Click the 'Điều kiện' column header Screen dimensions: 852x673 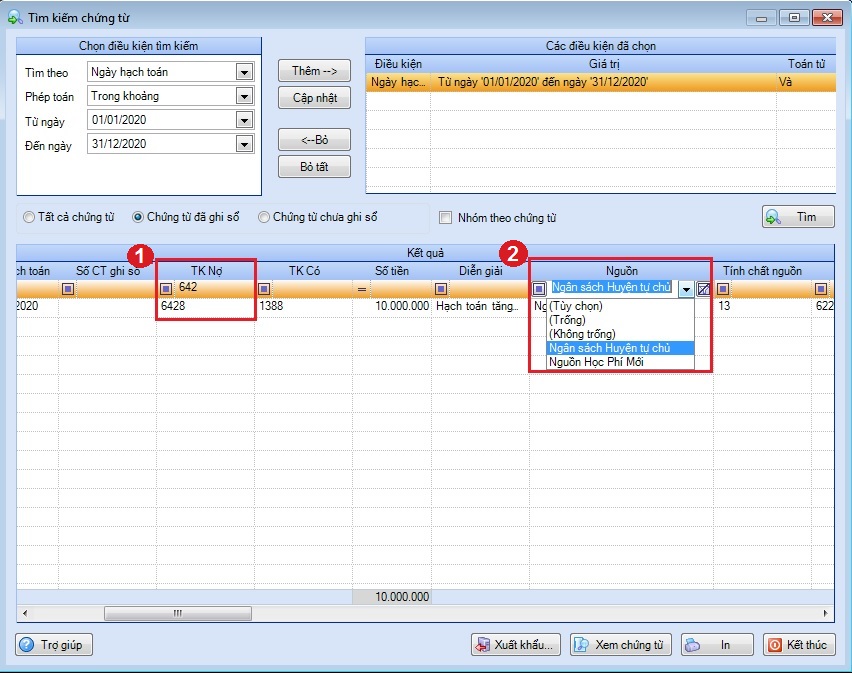[x=398, y=64]
